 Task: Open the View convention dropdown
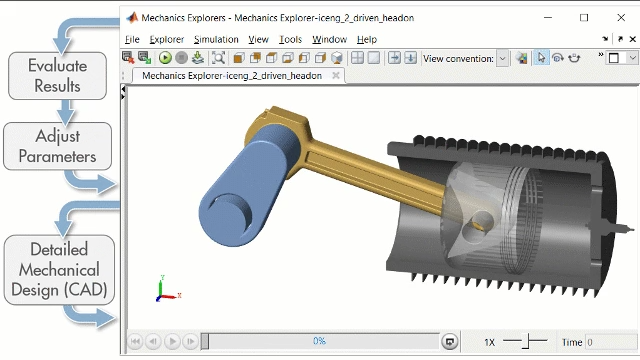(x=502, y=58)
